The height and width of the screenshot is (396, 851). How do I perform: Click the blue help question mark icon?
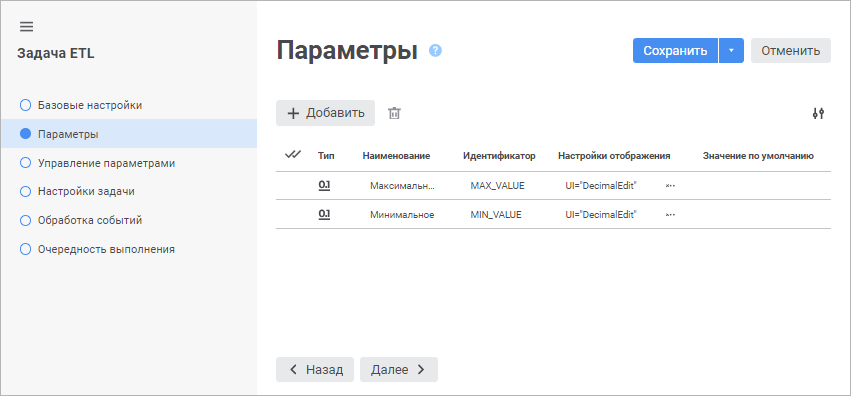pos(435,50)
